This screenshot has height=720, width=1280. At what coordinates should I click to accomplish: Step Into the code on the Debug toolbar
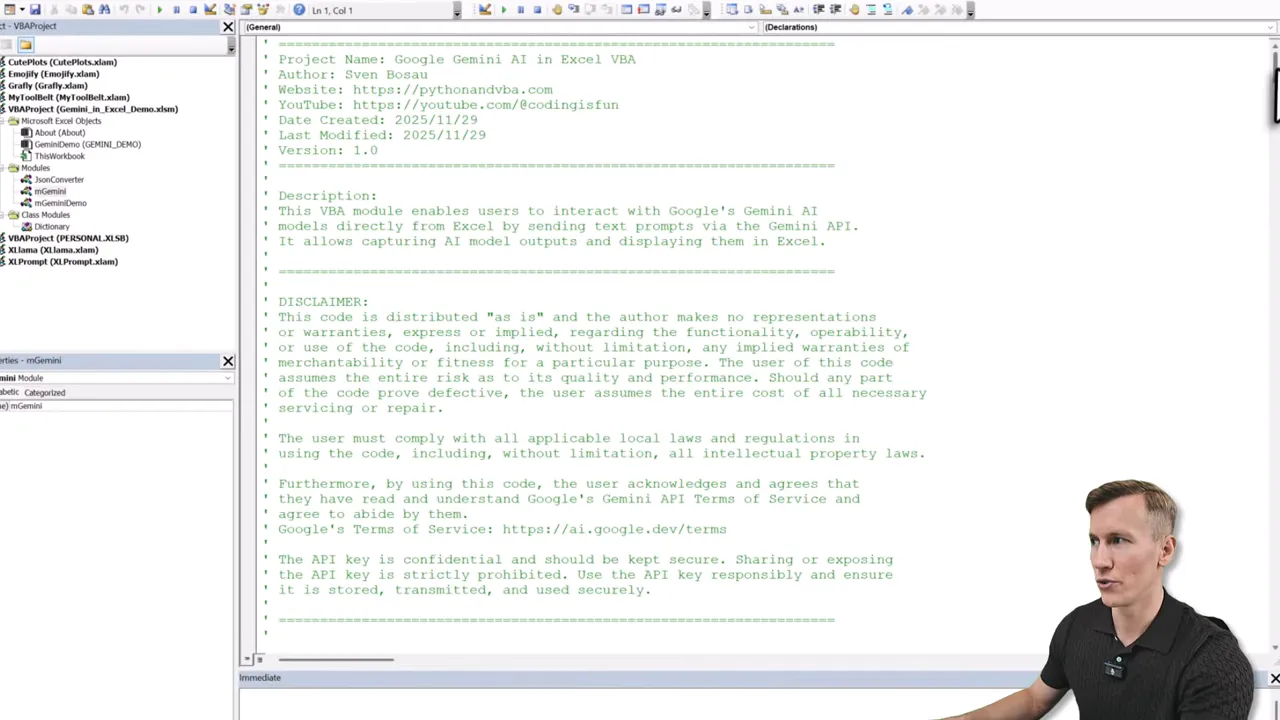574,9
